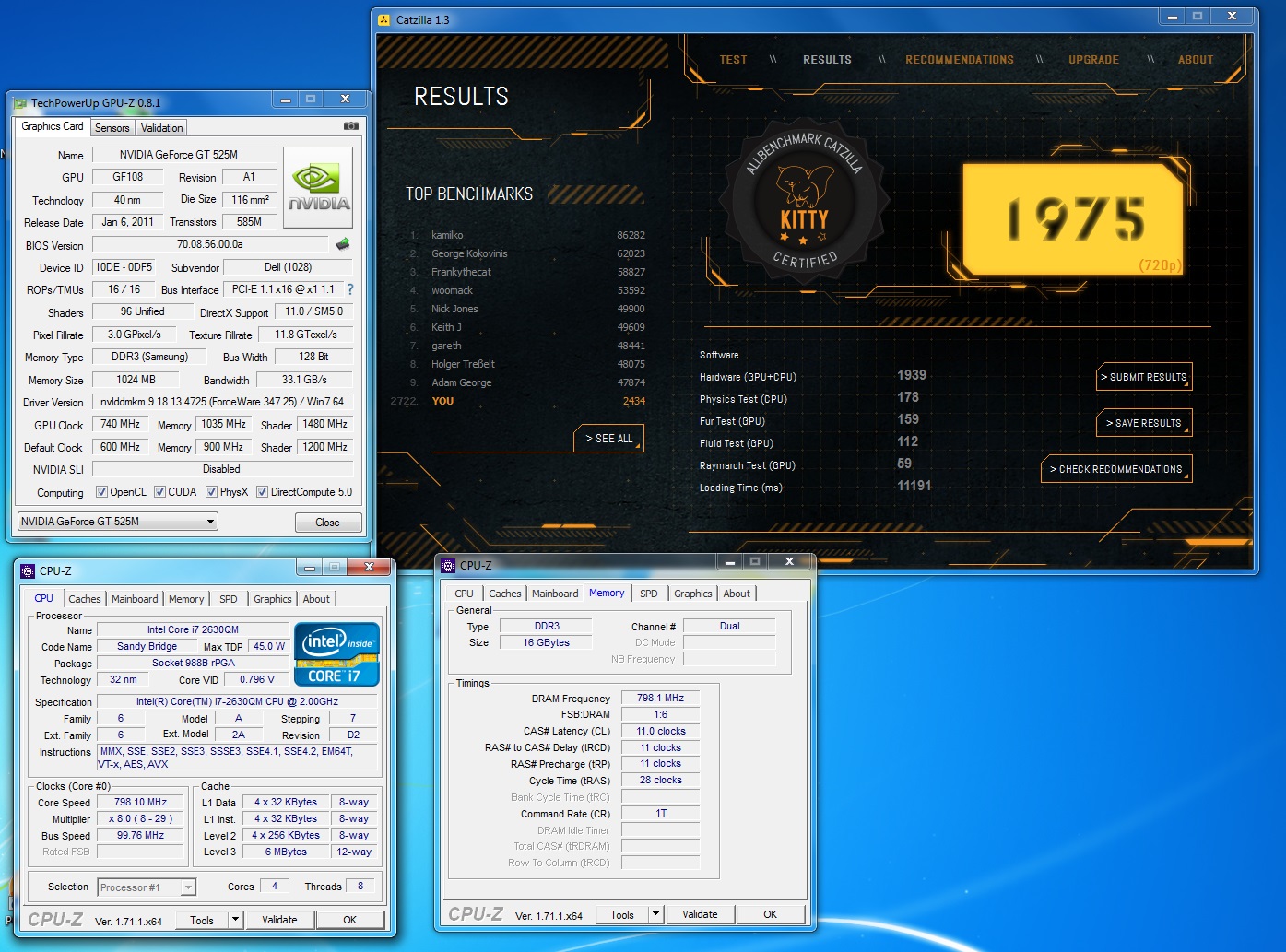Image resolution: width=1286 pixels, height=952 pixels.
Task: Click the Memory CPU-Z window title icon
Action: (x=449, y=565)
